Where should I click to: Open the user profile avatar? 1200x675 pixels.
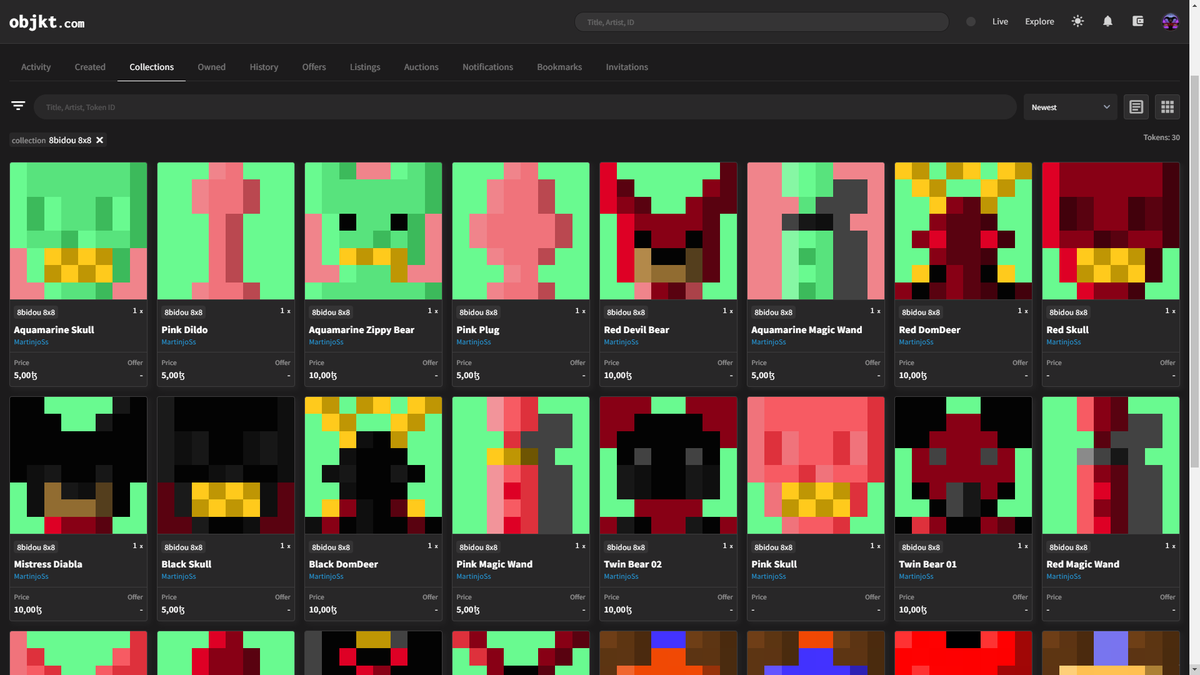tap(1170, 21)
